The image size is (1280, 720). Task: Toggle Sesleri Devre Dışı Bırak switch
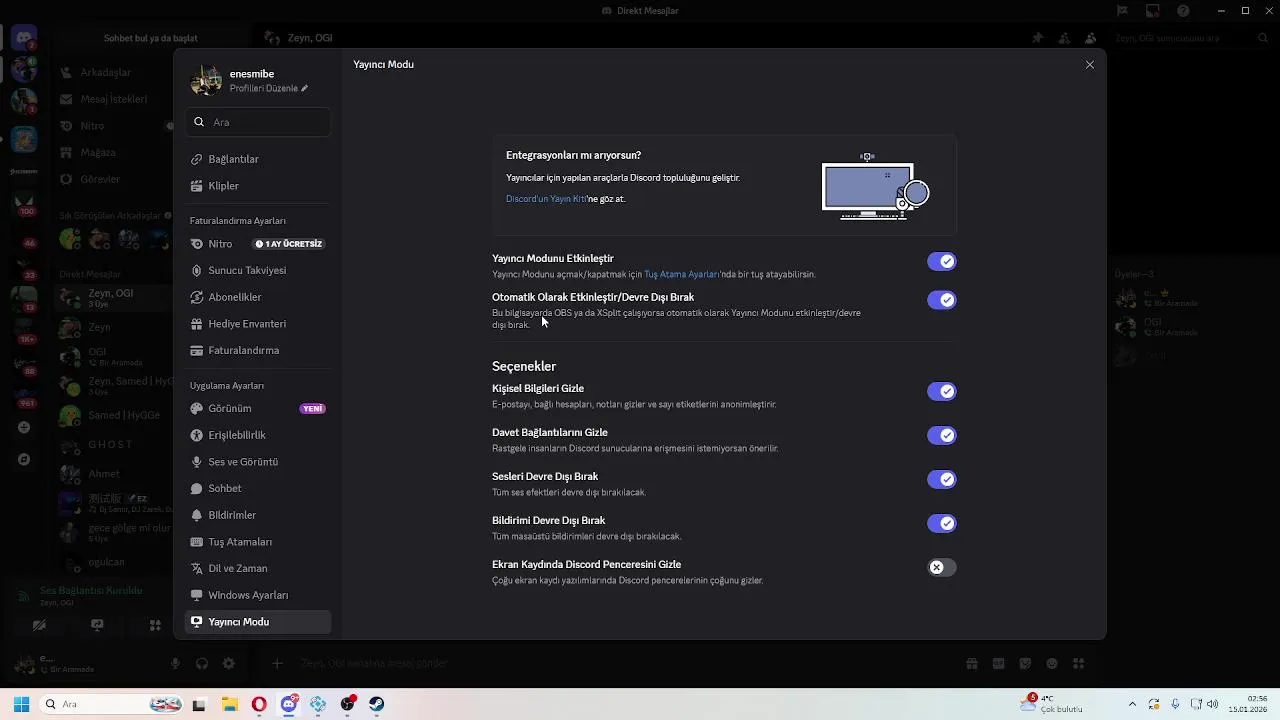942,479
